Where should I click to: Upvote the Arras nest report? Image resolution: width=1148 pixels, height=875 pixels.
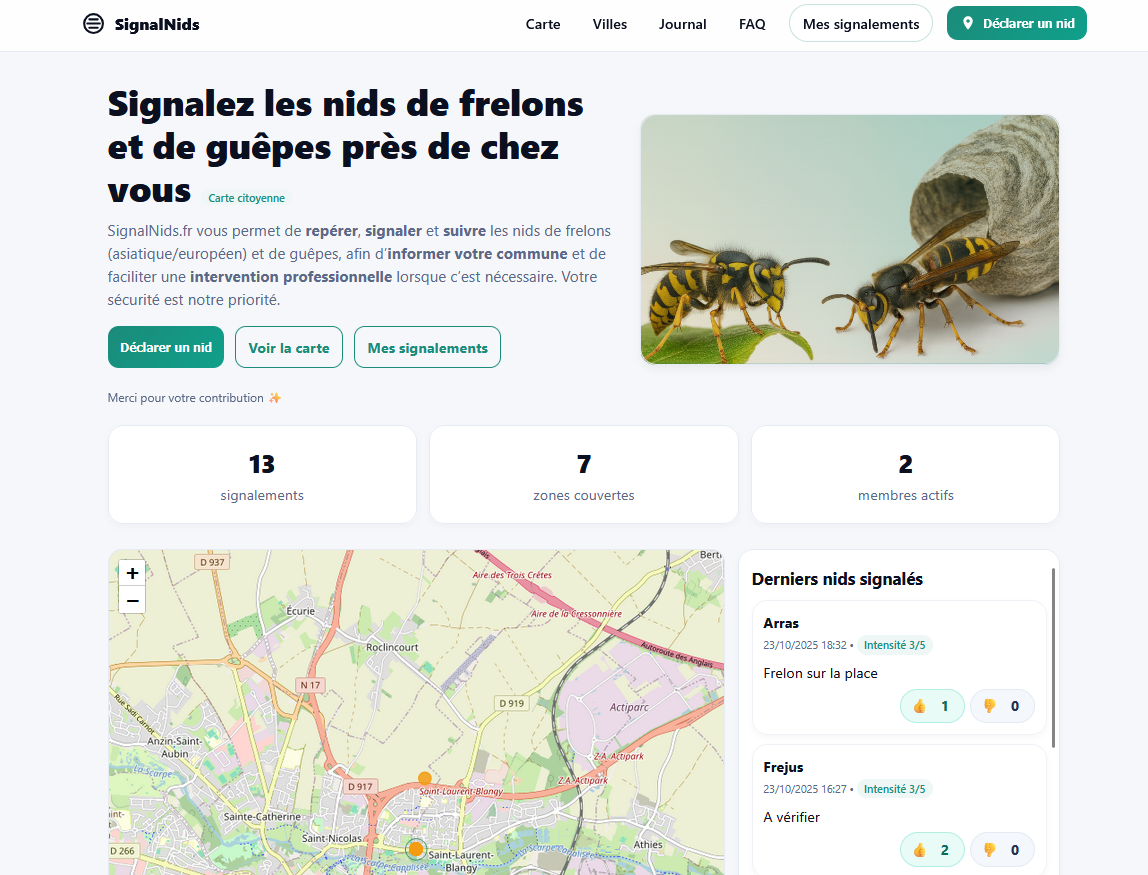(932, 706)
